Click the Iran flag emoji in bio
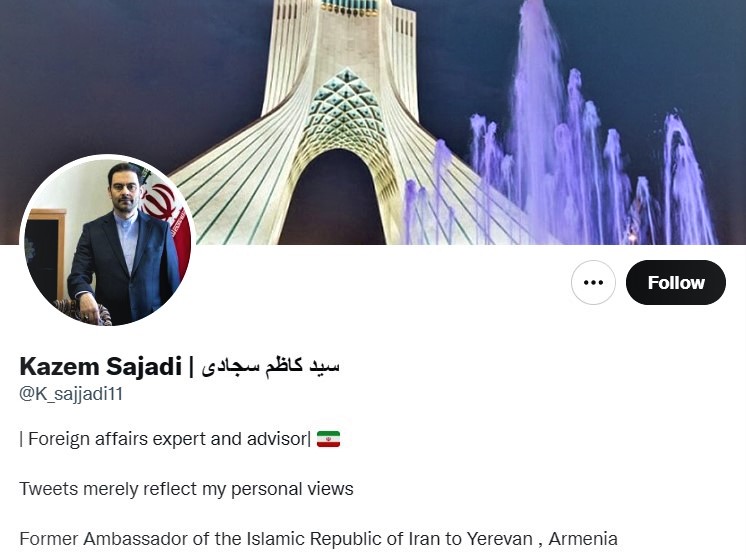The width and height of the screenshot is (746, 558). click(328, 439)
